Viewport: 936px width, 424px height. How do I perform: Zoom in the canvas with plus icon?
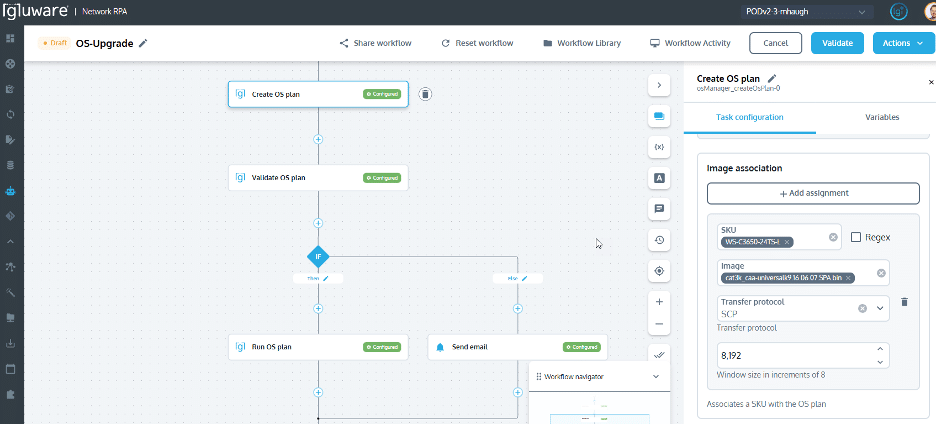659,301
